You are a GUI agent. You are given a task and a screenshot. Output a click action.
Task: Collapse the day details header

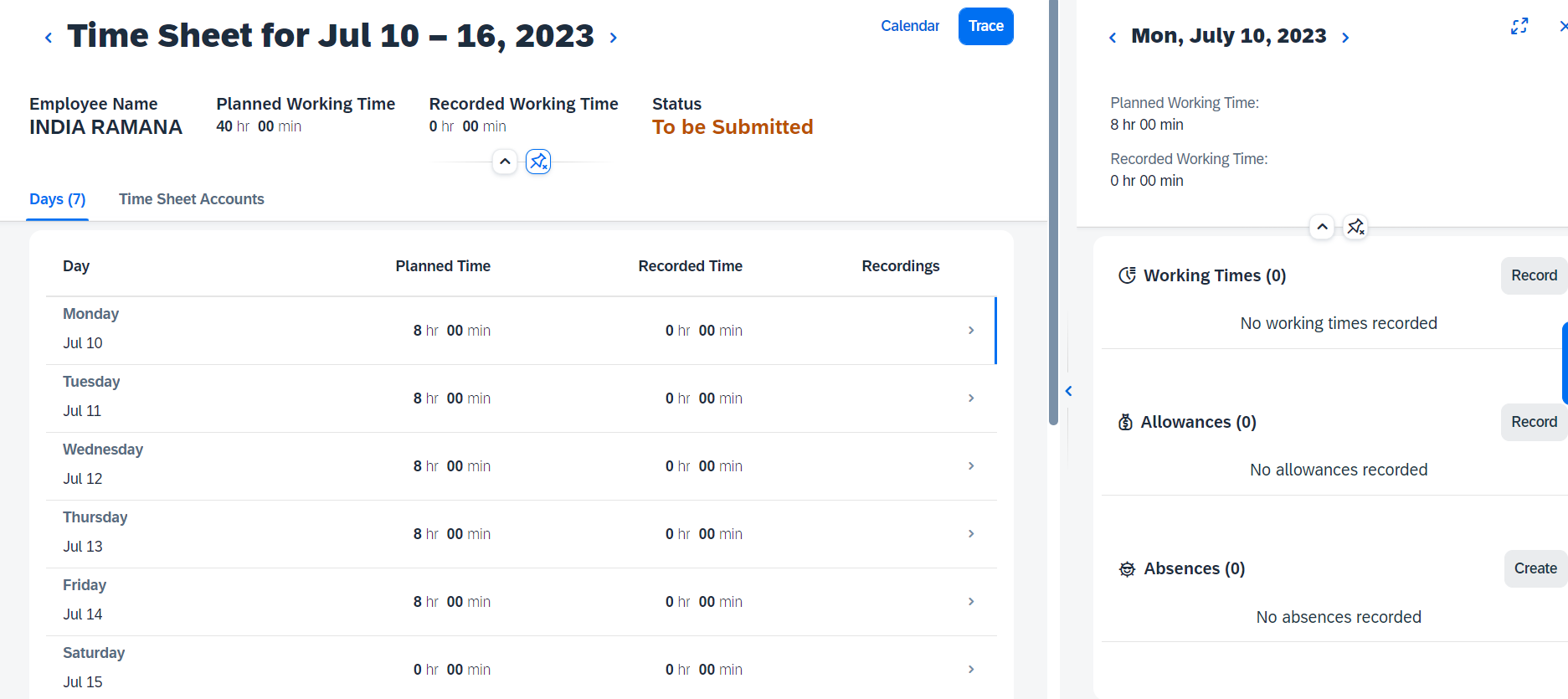1322,227
